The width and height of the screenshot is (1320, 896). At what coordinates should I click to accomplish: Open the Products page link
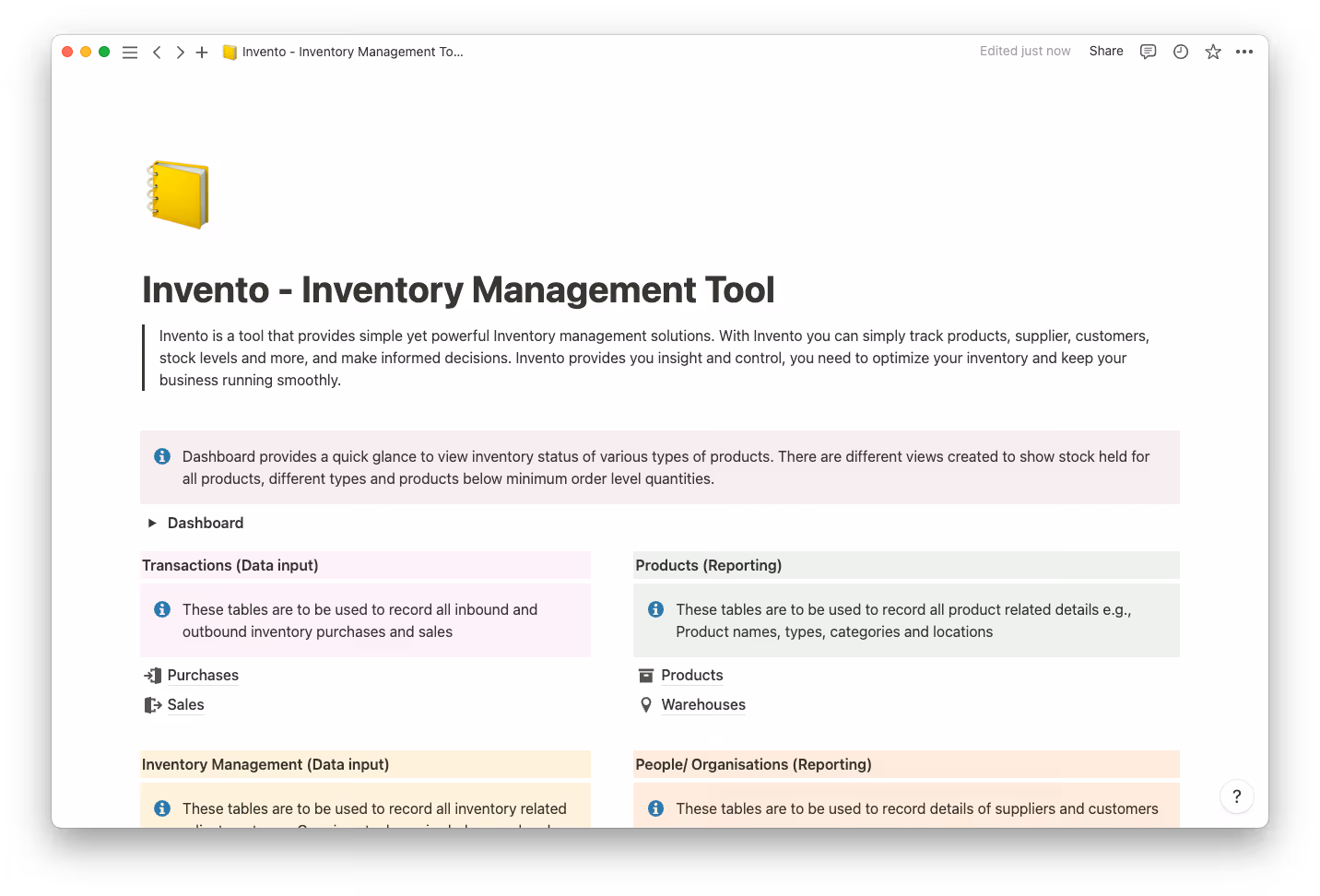click(x=691, y=676)
